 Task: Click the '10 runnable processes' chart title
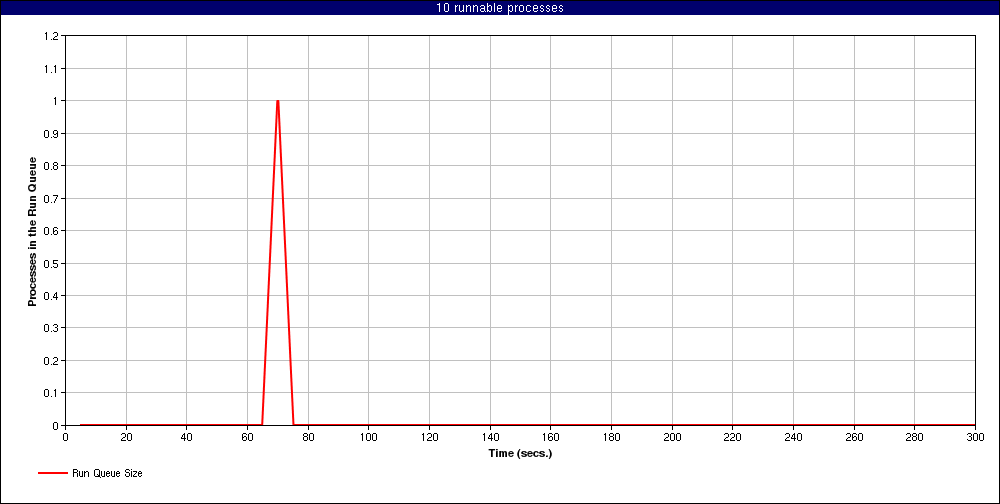tap(500, 8)
